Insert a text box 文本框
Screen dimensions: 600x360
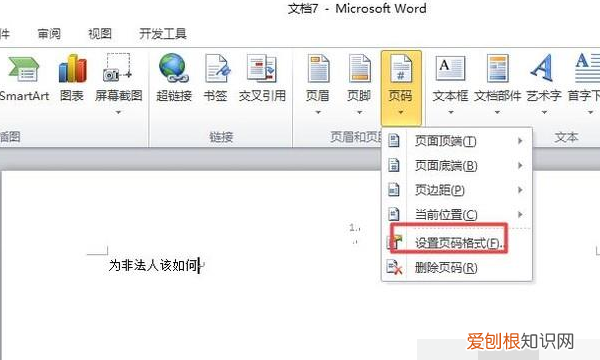(450, 78)
